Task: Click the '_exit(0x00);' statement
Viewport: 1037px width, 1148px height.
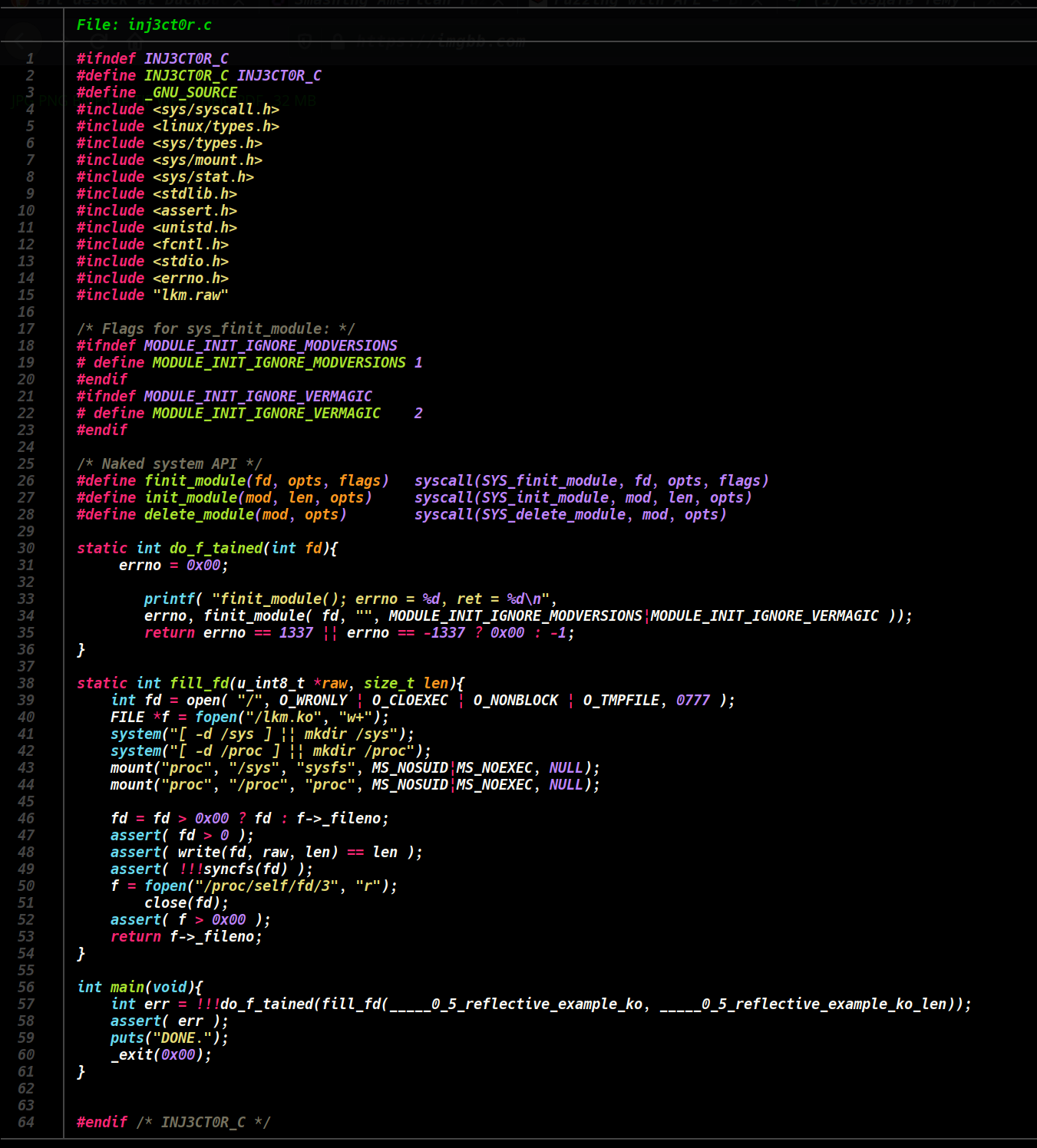Action: [161, 1054]
